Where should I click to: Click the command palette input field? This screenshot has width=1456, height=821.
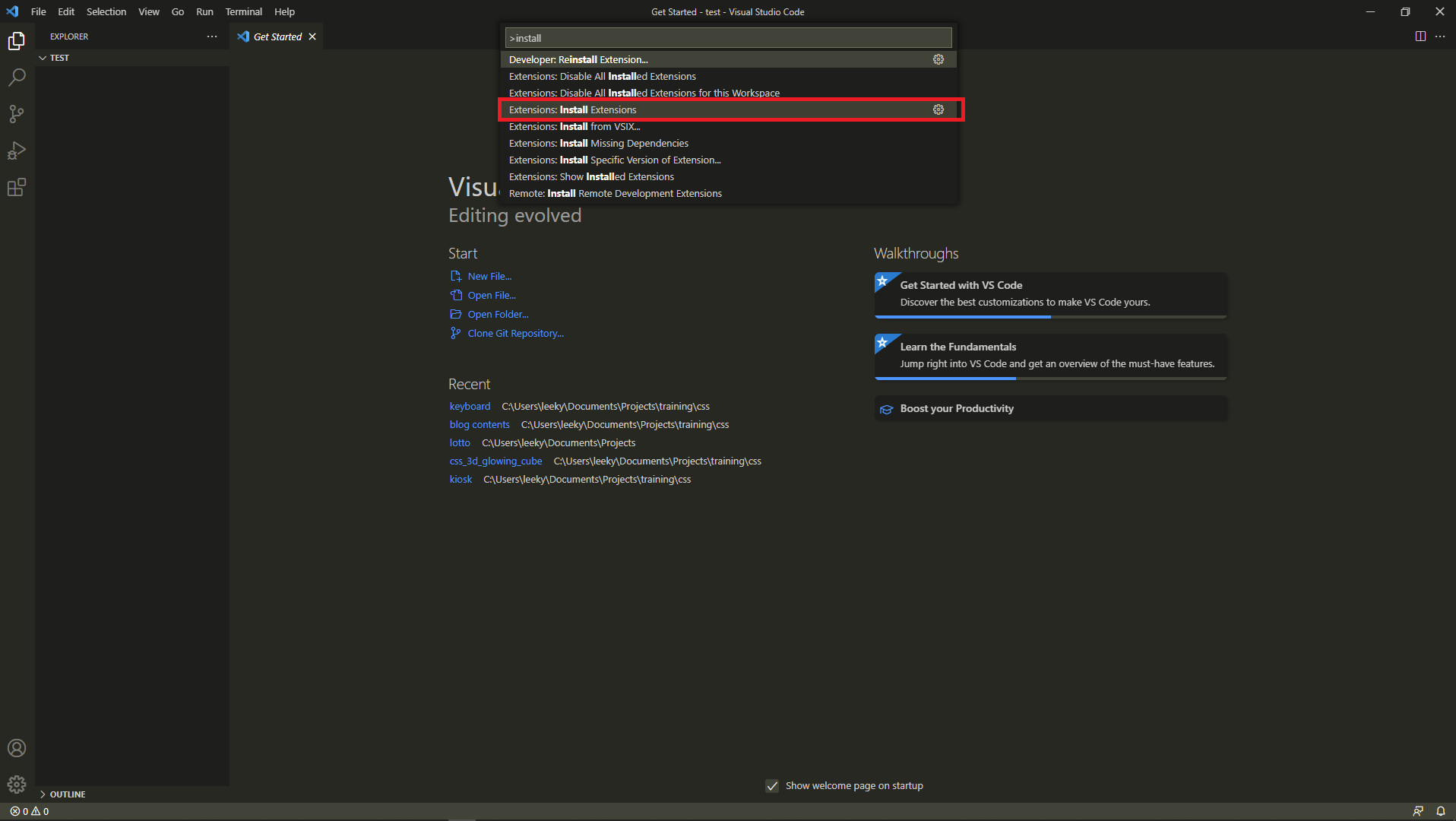tap(728, 38)
